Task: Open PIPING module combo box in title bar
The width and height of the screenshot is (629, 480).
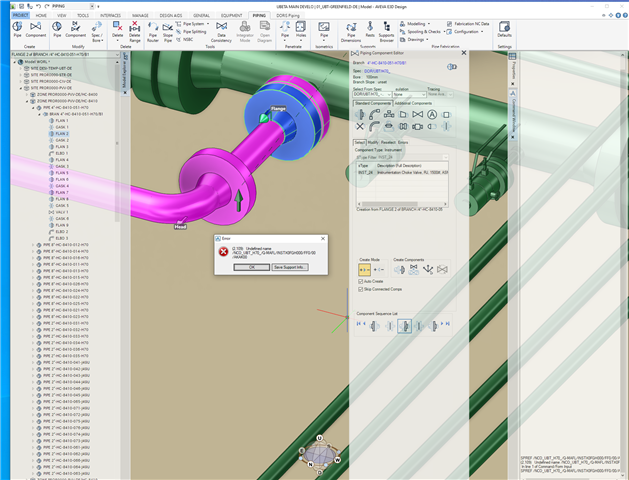Action: pos(73,6)
